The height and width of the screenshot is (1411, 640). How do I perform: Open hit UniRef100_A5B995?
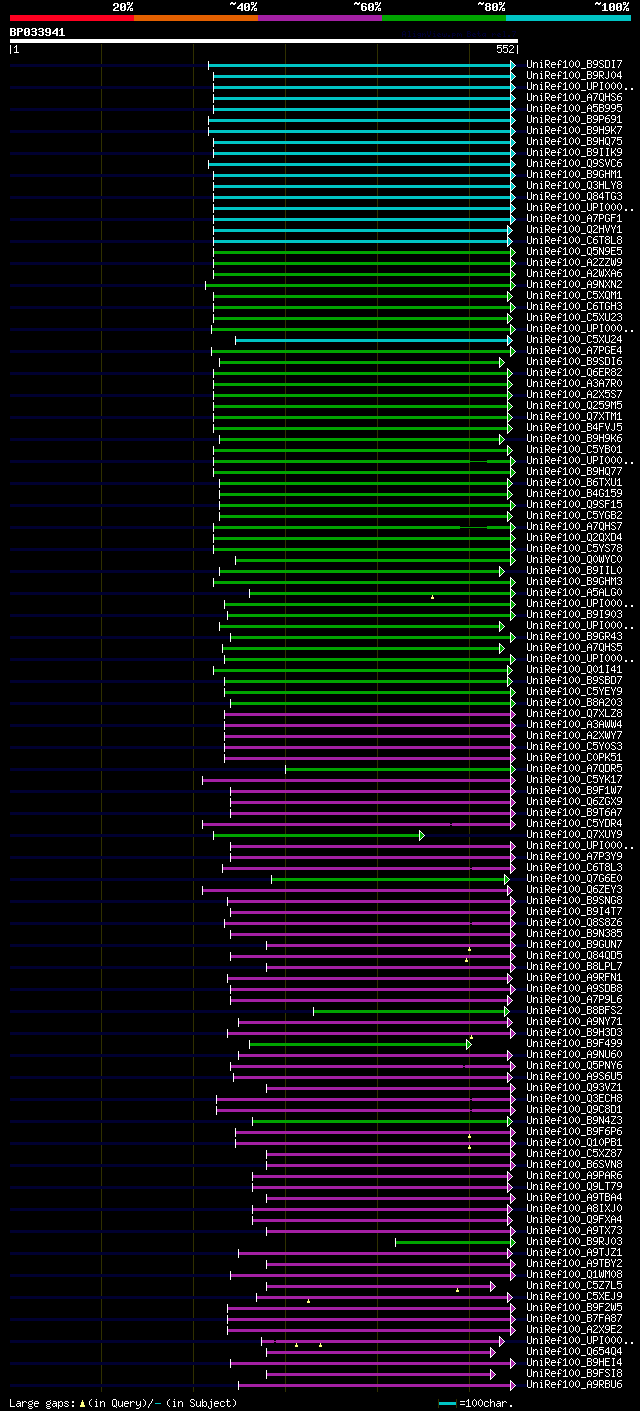click(x=574, y=108)
